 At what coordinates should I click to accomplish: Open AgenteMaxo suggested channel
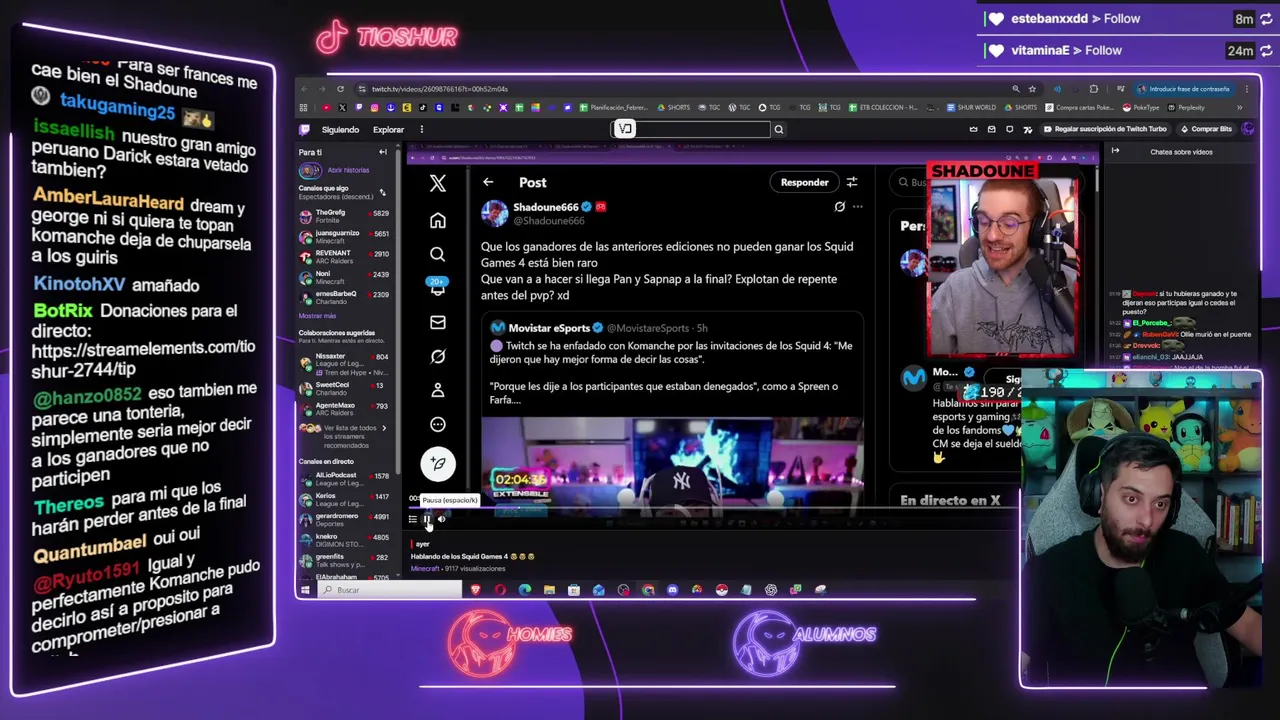[x=345, y=409]
